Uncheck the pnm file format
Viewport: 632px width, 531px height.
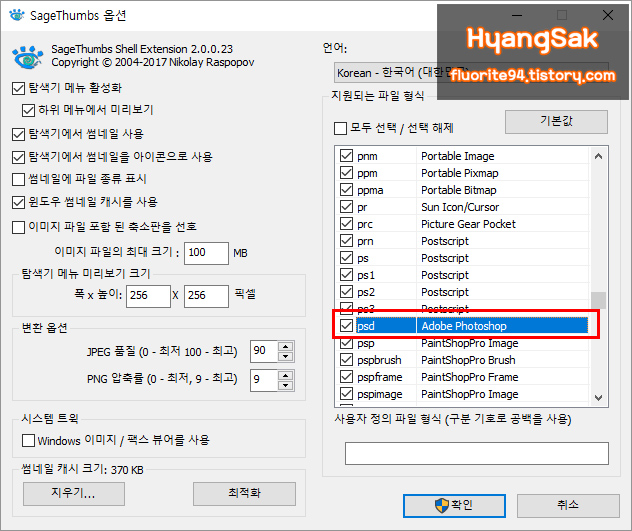point(346,156)
